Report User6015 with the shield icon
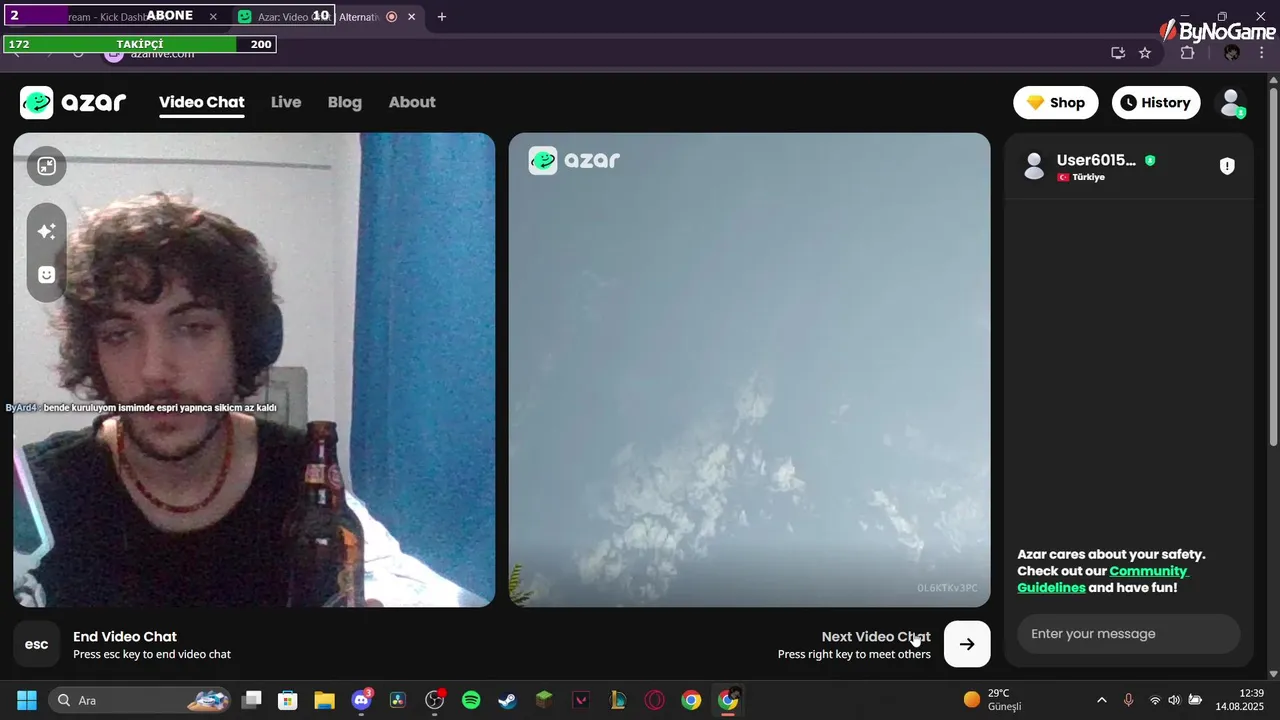1280x720 pixels. tap(1227, 166)
